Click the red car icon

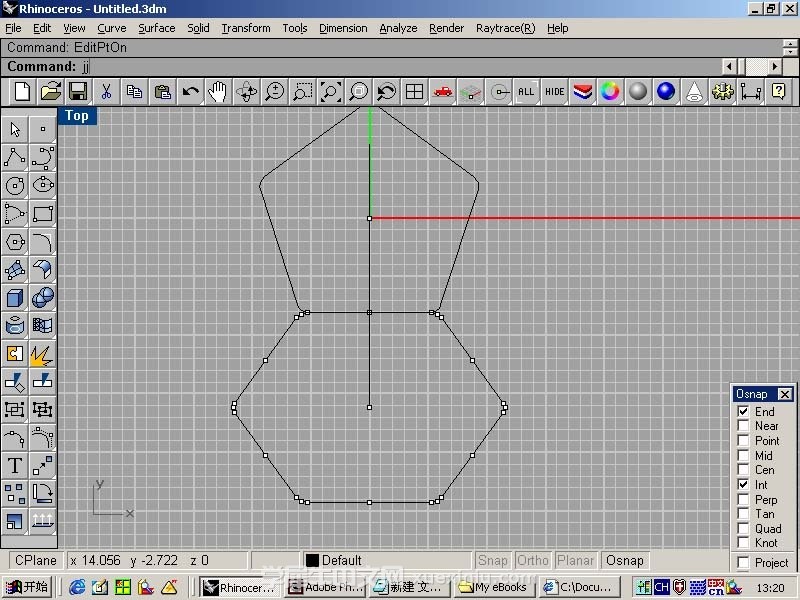(x=442, y=92)
